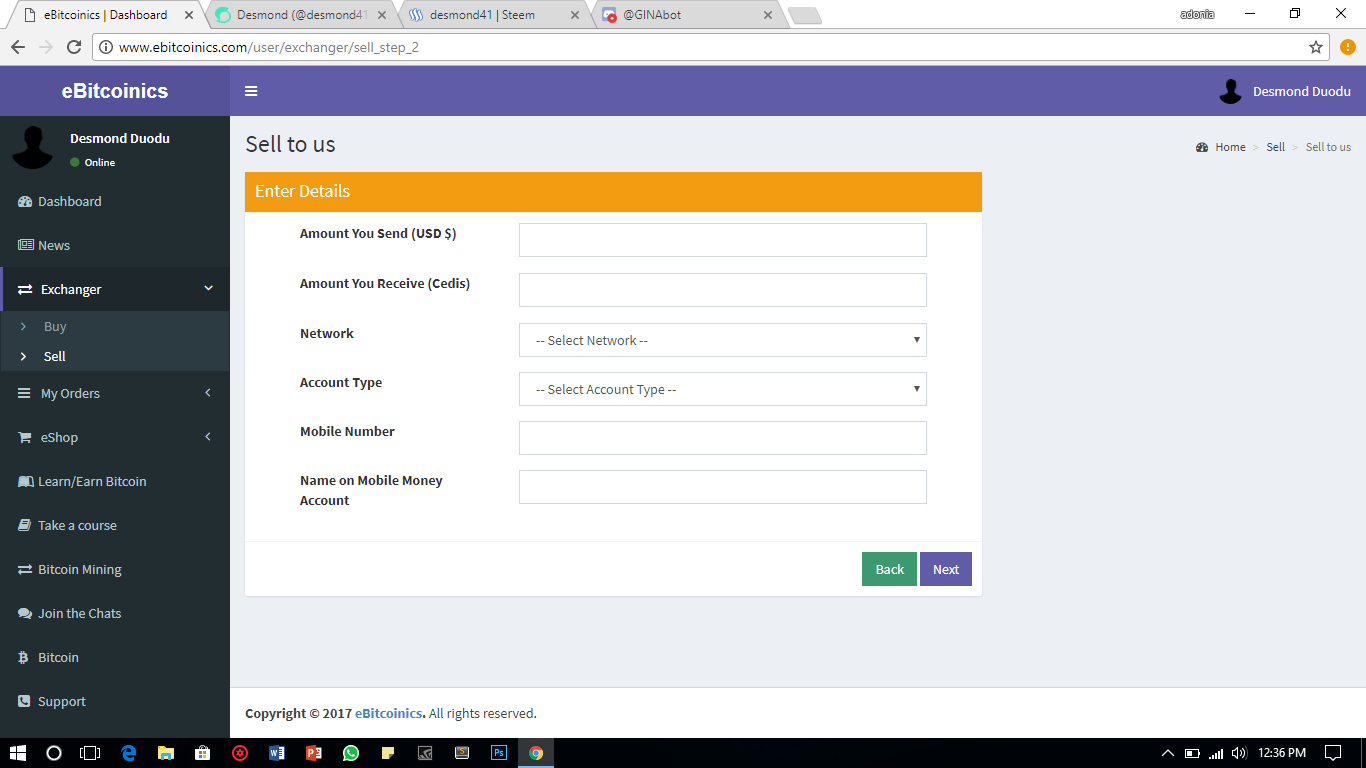1366x768 pixels.
Task: Open the eShop cart icon
Action: 24,437
